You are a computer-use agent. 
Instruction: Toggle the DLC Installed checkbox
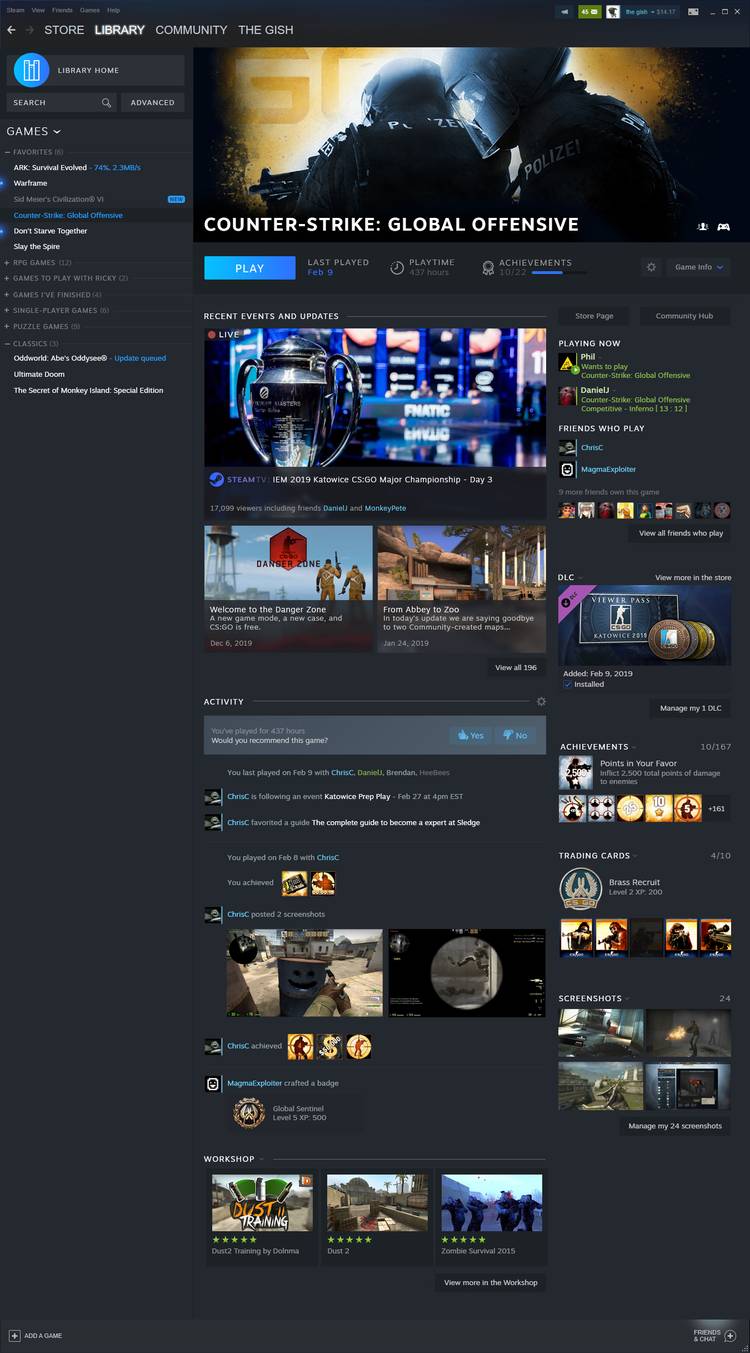coord(567,684)
